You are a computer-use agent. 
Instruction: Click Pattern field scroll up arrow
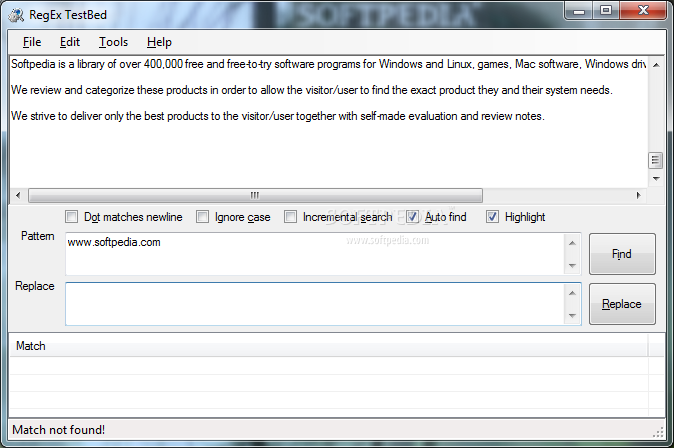pos(572,243)
